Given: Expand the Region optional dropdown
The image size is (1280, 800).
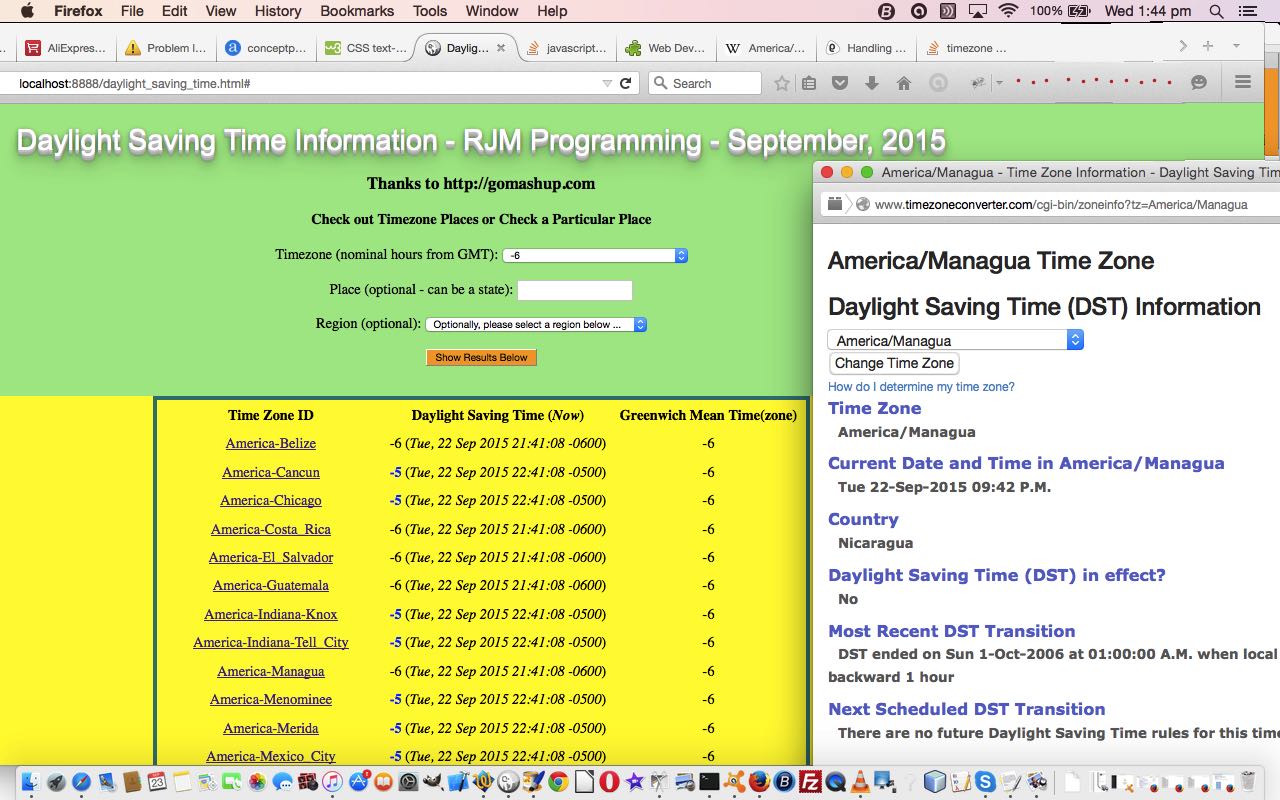Looking at the screenshot, I should tap(535, 324).
